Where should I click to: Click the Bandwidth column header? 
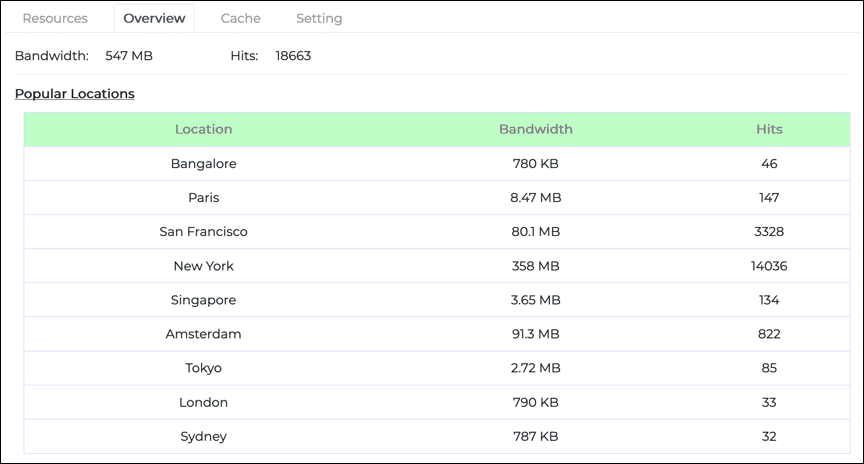[535, 129]
